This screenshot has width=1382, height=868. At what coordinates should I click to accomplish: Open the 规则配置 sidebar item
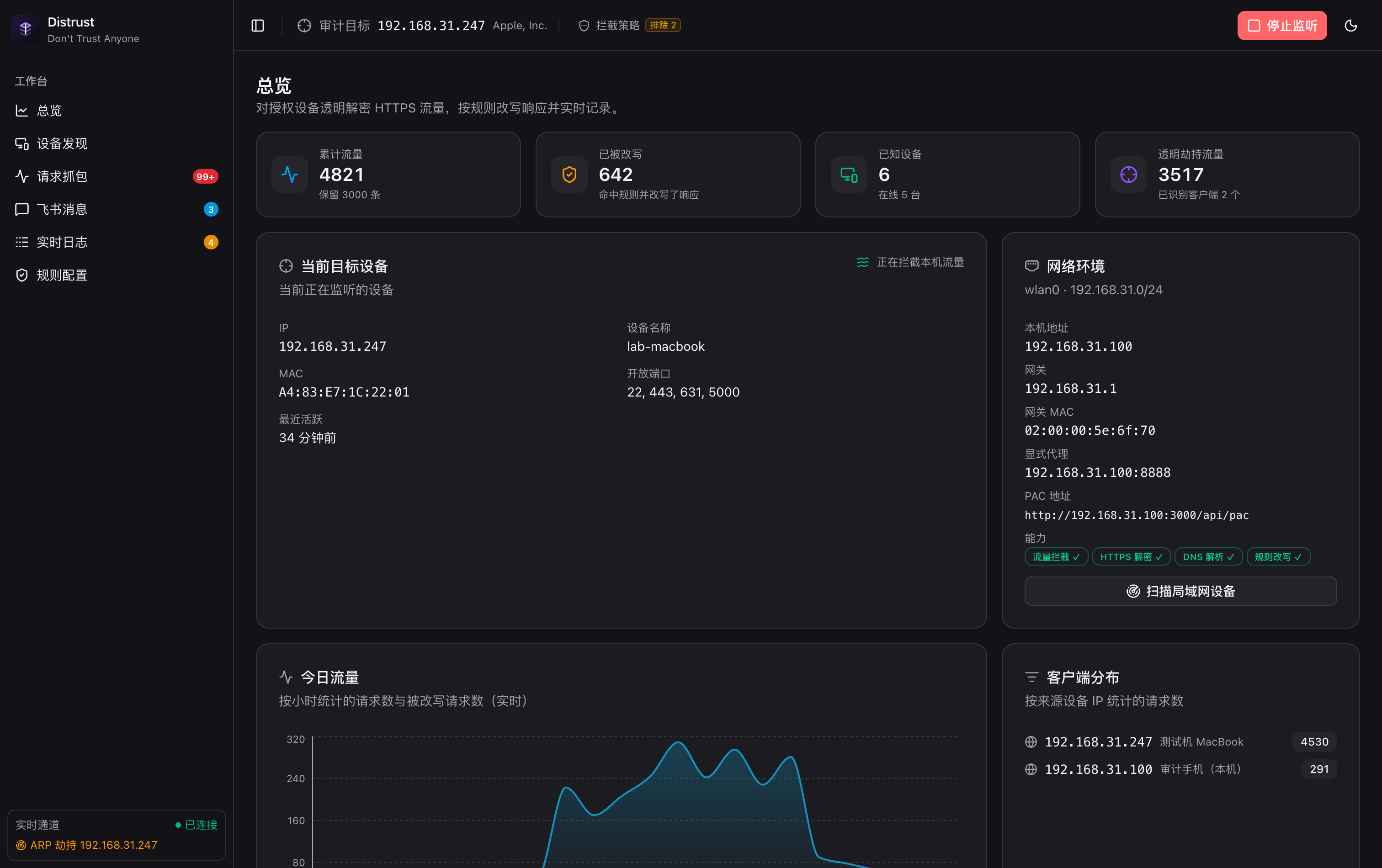117,275
